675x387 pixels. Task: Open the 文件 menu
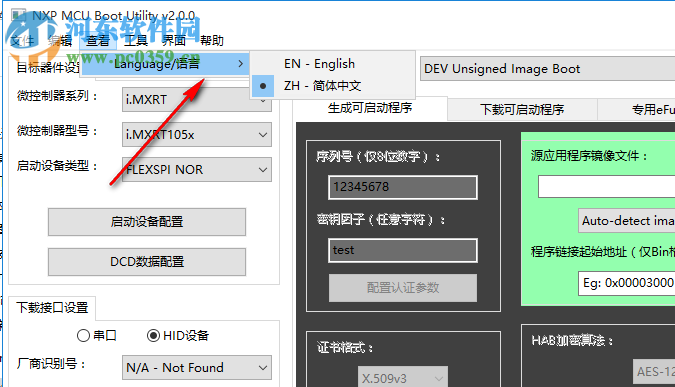coord(22,41)
